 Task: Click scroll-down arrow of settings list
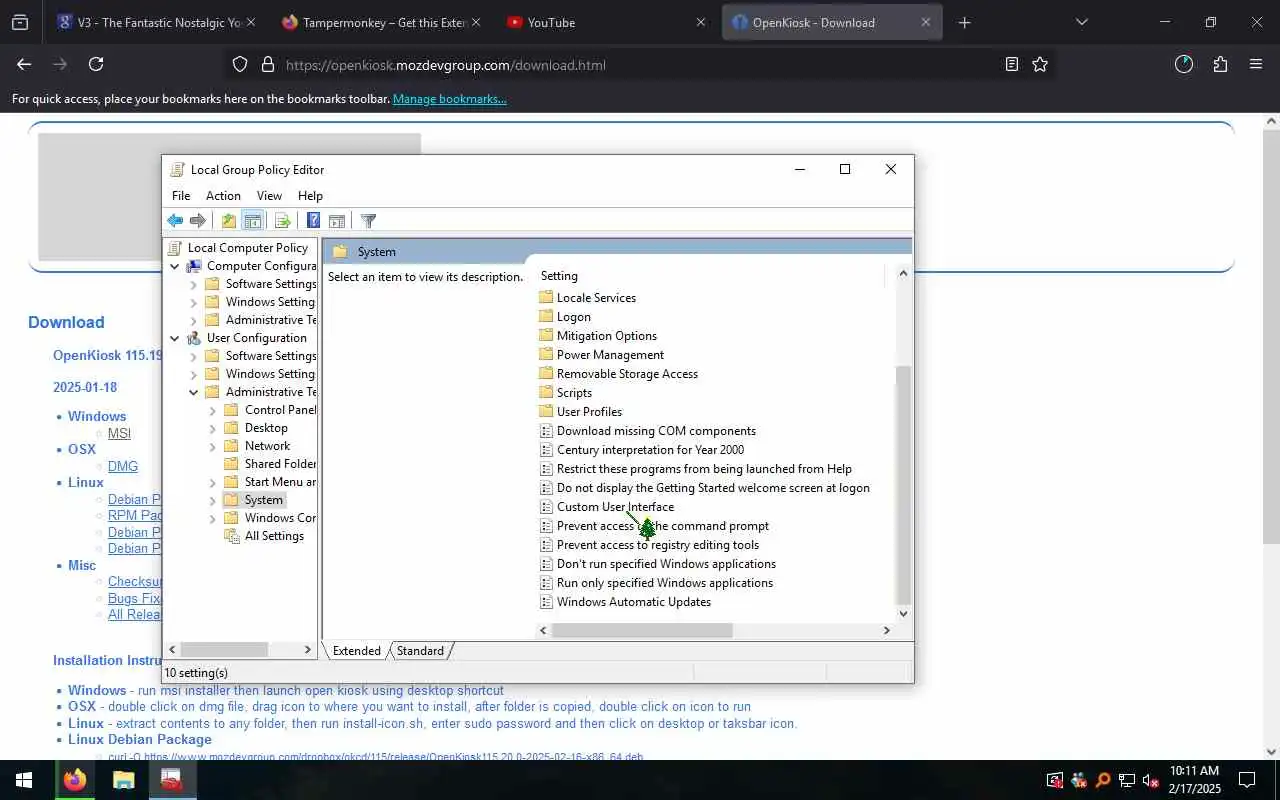(903, 614)
